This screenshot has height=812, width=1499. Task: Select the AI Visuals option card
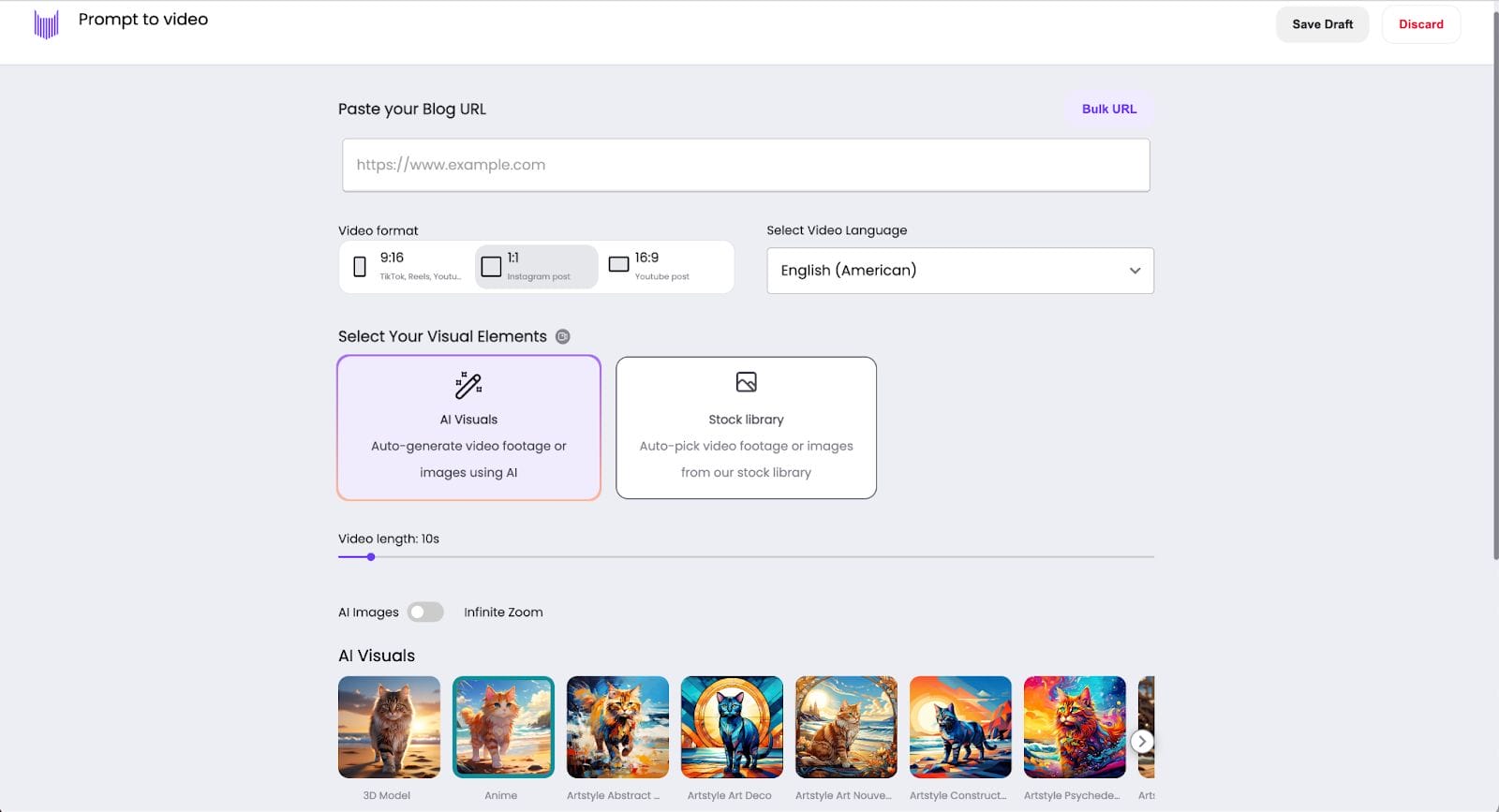(x=468, y=428)
